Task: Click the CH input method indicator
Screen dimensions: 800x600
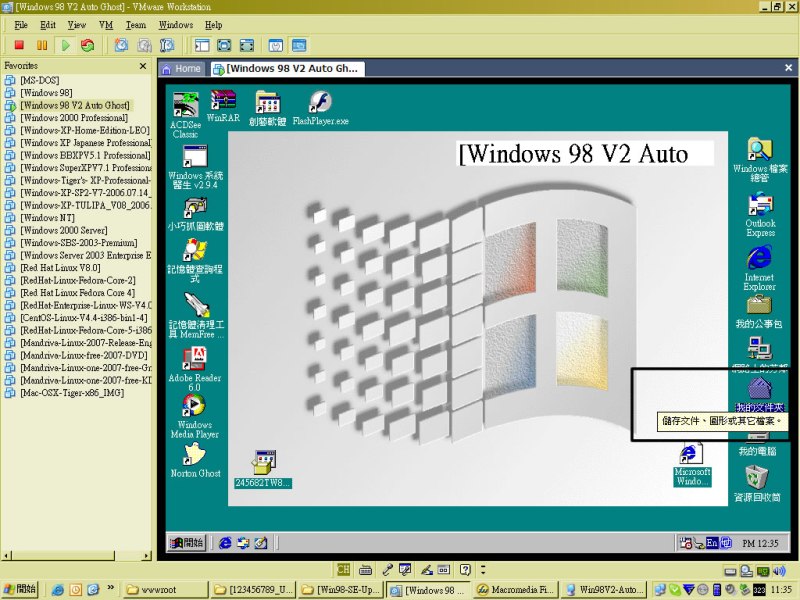Action: [x=343, y=569]
